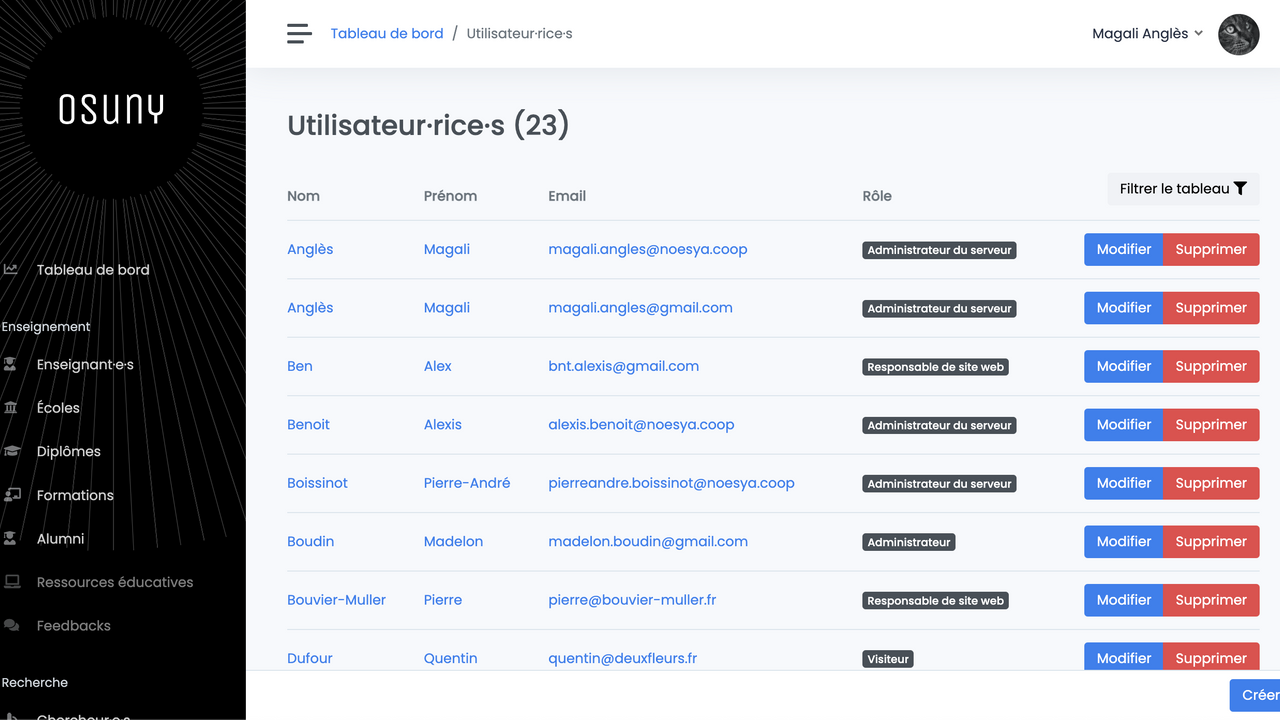This screenshot has width=1280, height=720.
Task: Click the Écoles building icon
Action: [11, 408]
